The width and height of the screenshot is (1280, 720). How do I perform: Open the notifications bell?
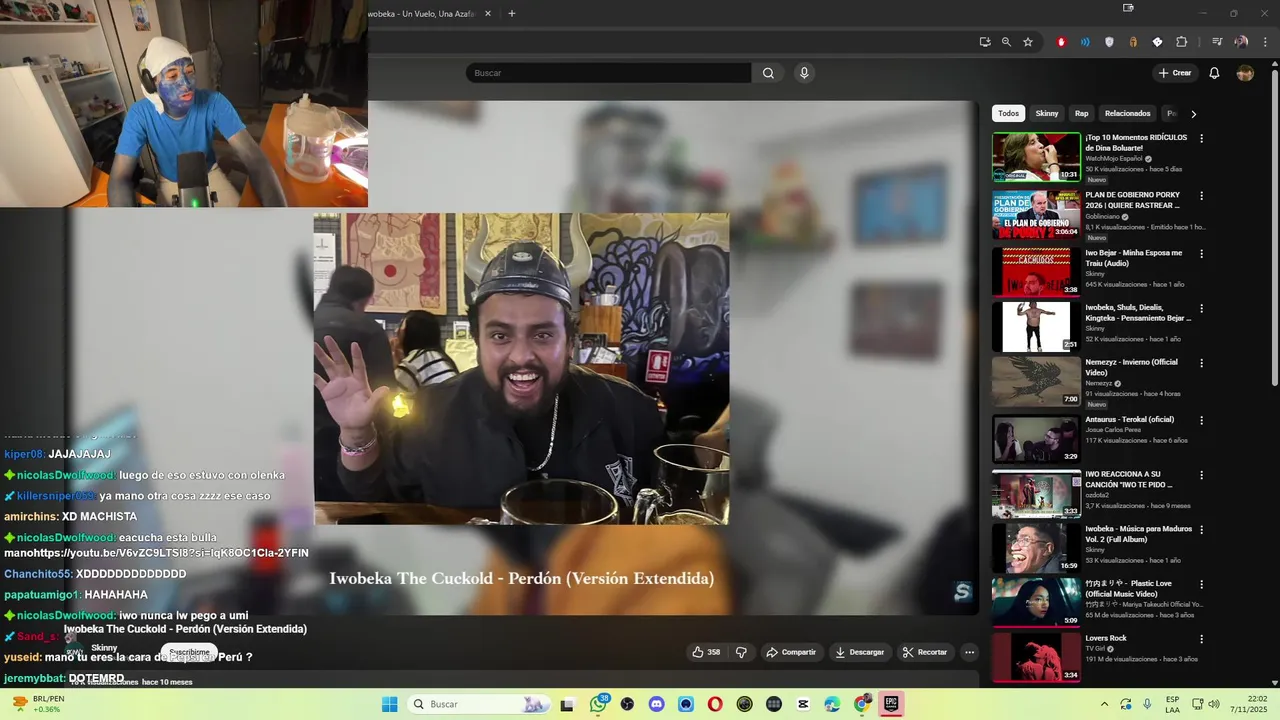[1214, 73]
